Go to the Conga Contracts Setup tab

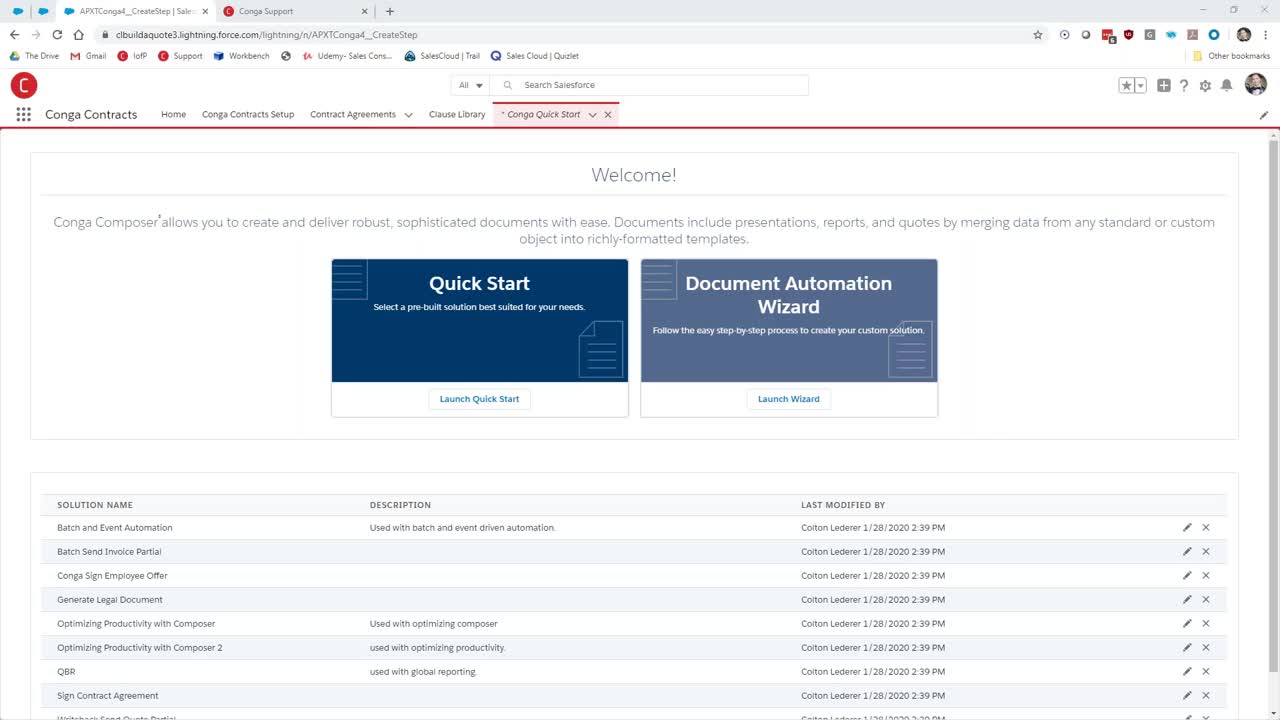pos(248,114)
